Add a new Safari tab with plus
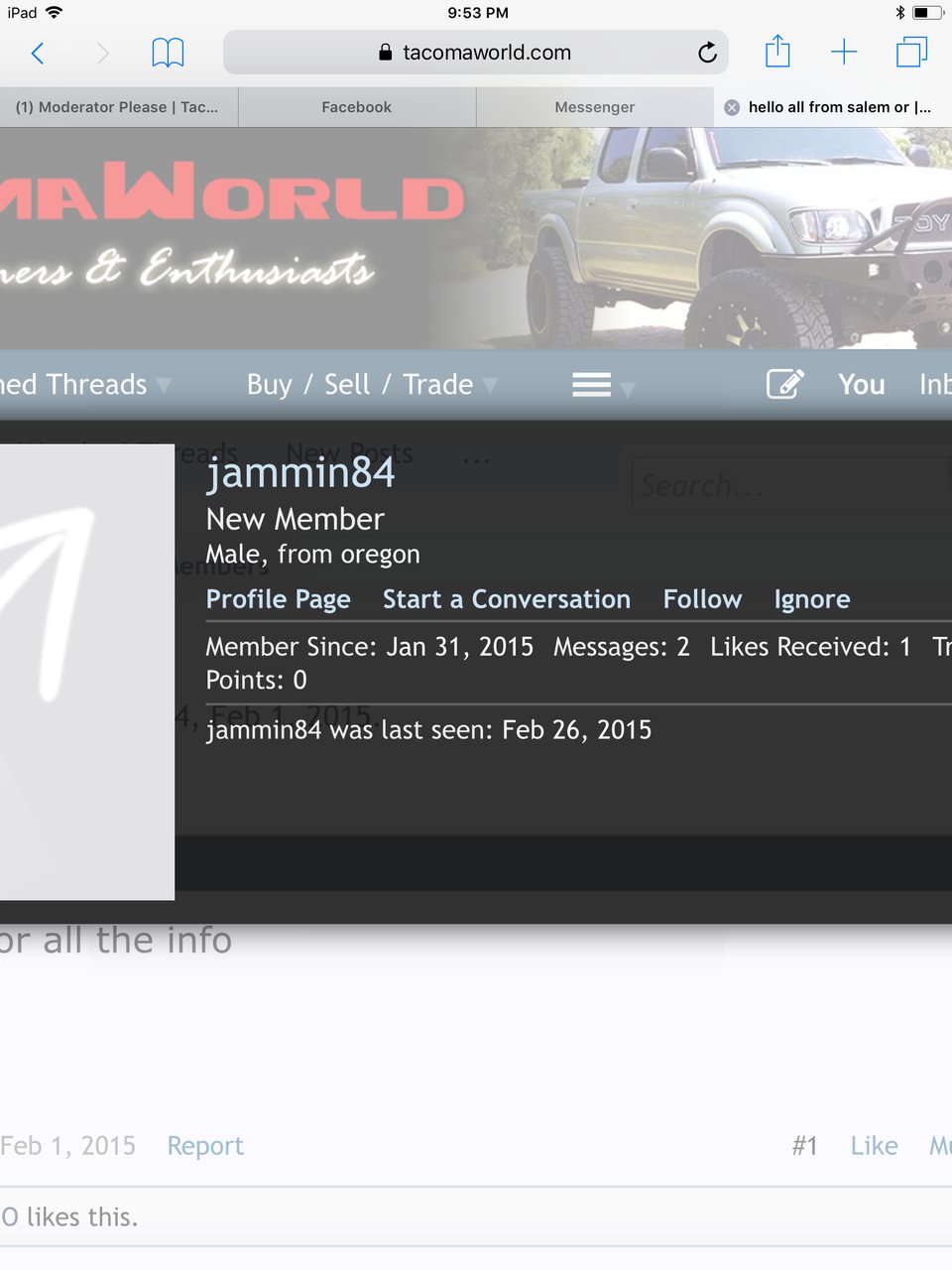The height and width of the screenshot is (1270, 952). click(x=844, y=52)
